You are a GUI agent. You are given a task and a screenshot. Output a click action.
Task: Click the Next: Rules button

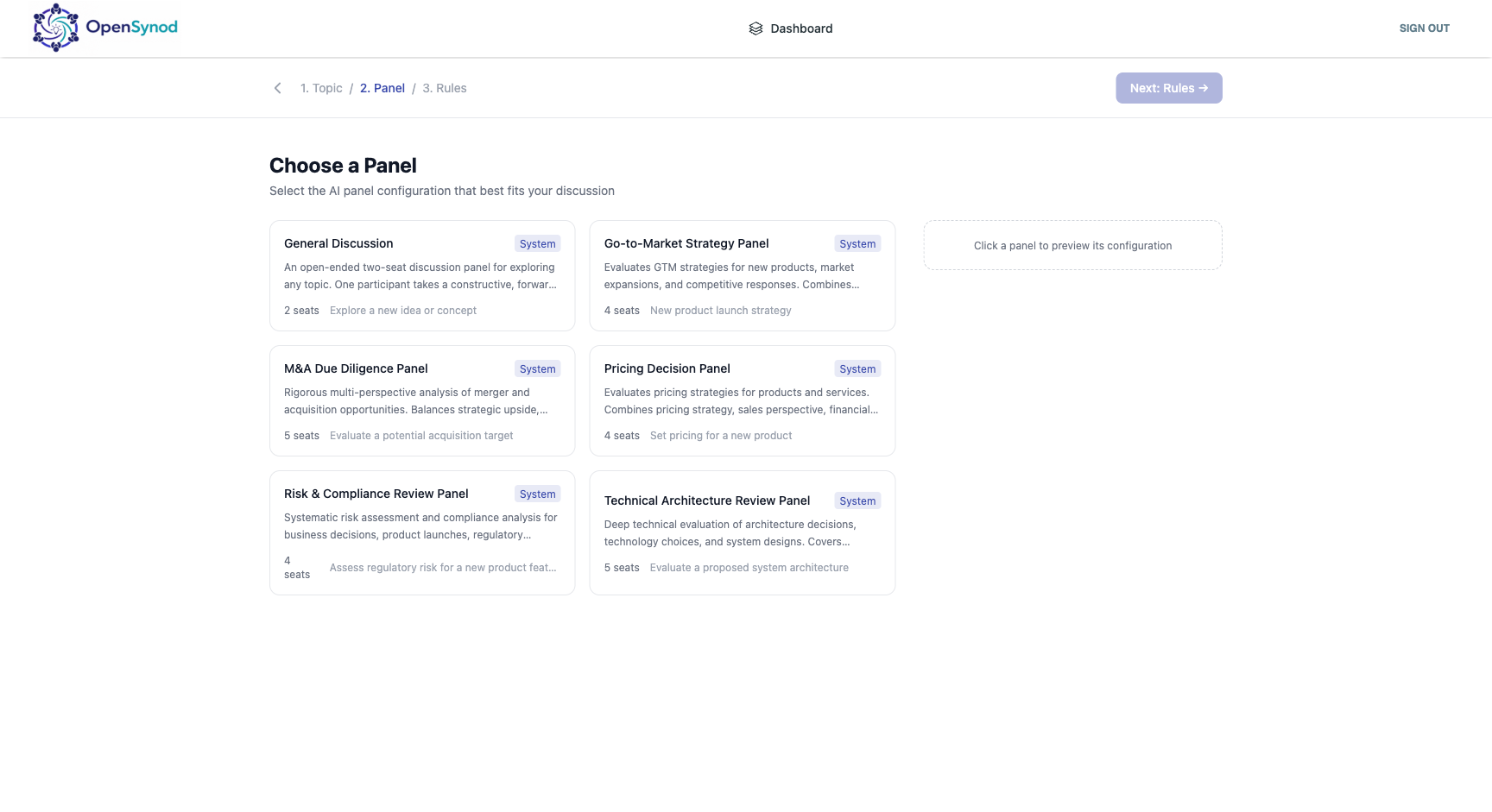(1168, 88)
